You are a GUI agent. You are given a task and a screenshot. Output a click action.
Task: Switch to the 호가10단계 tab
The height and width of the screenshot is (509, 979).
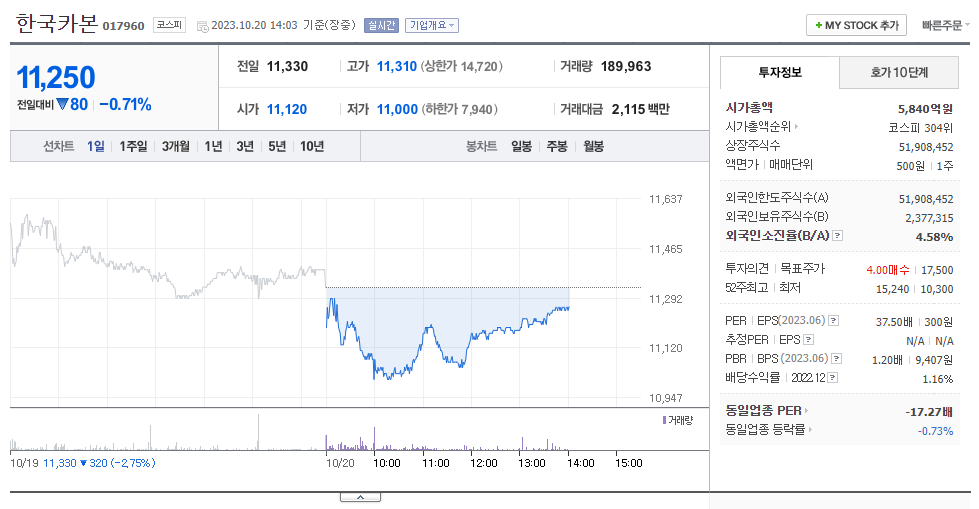coord(899,72)
